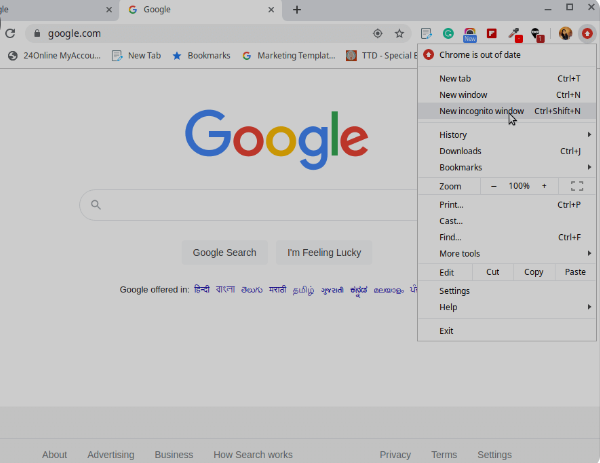The image size is (600, 463).
Task: Open Settings from the Chrome menu
Action: tap(507, 291)
